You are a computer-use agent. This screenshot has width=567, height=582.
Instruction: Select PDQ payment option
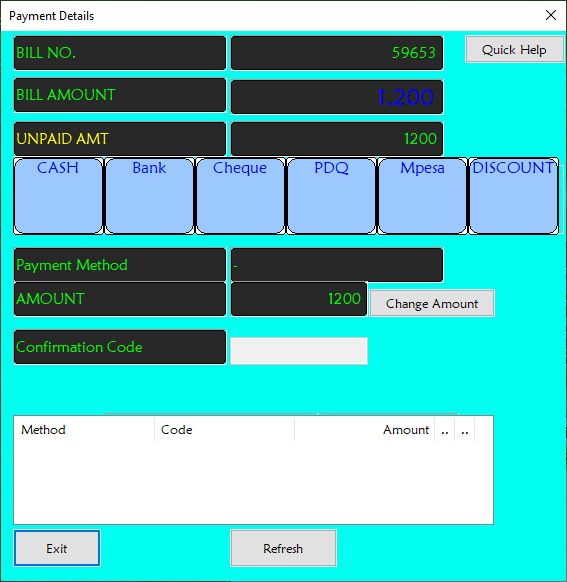331,196
